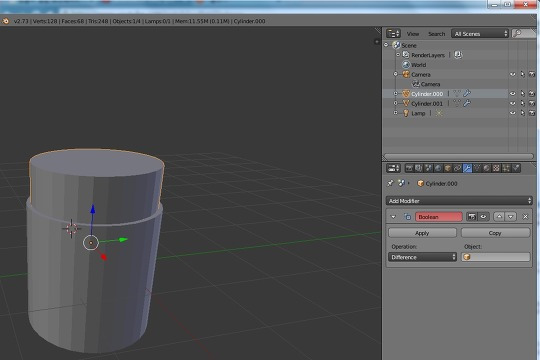Apply the Boolean modifier
The image size is (540, 360).
[x=422, y=233]
